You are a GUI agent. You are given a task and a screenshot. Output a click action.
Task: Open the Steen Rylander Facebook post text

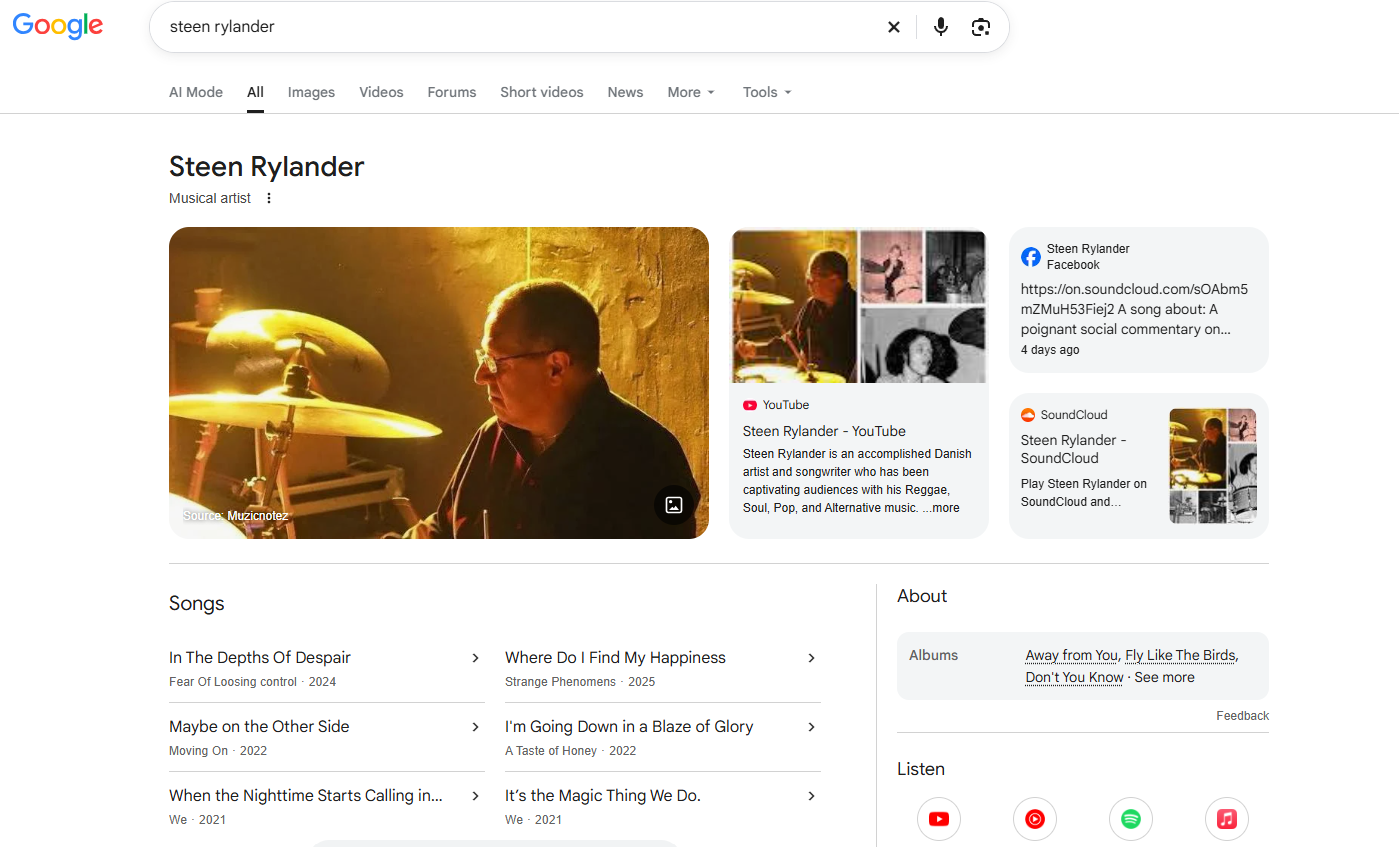coord(1134,309)
